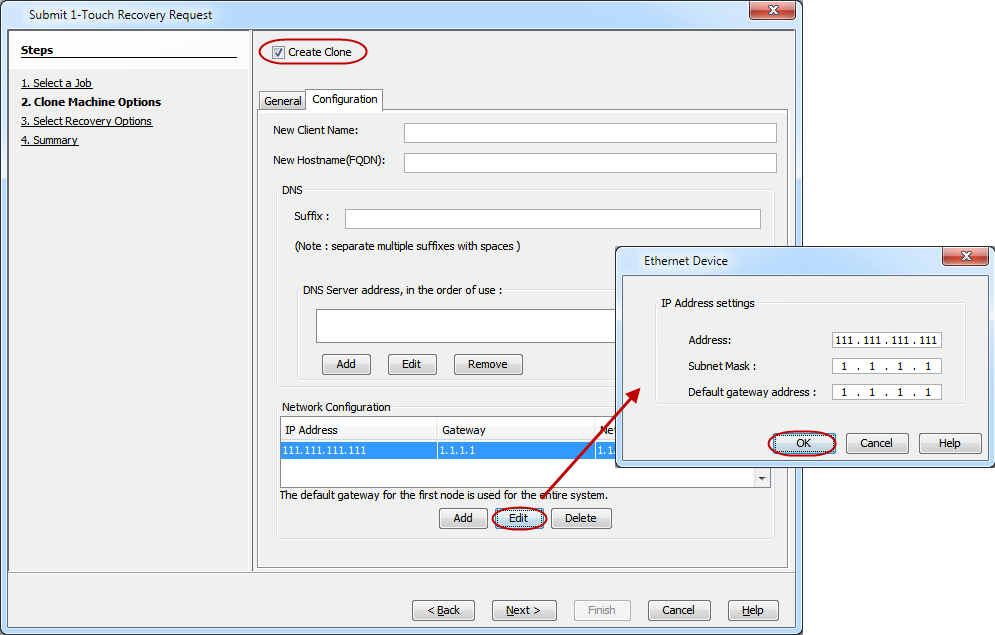Open the Select a Job step
995x635 pixels.
56,83
